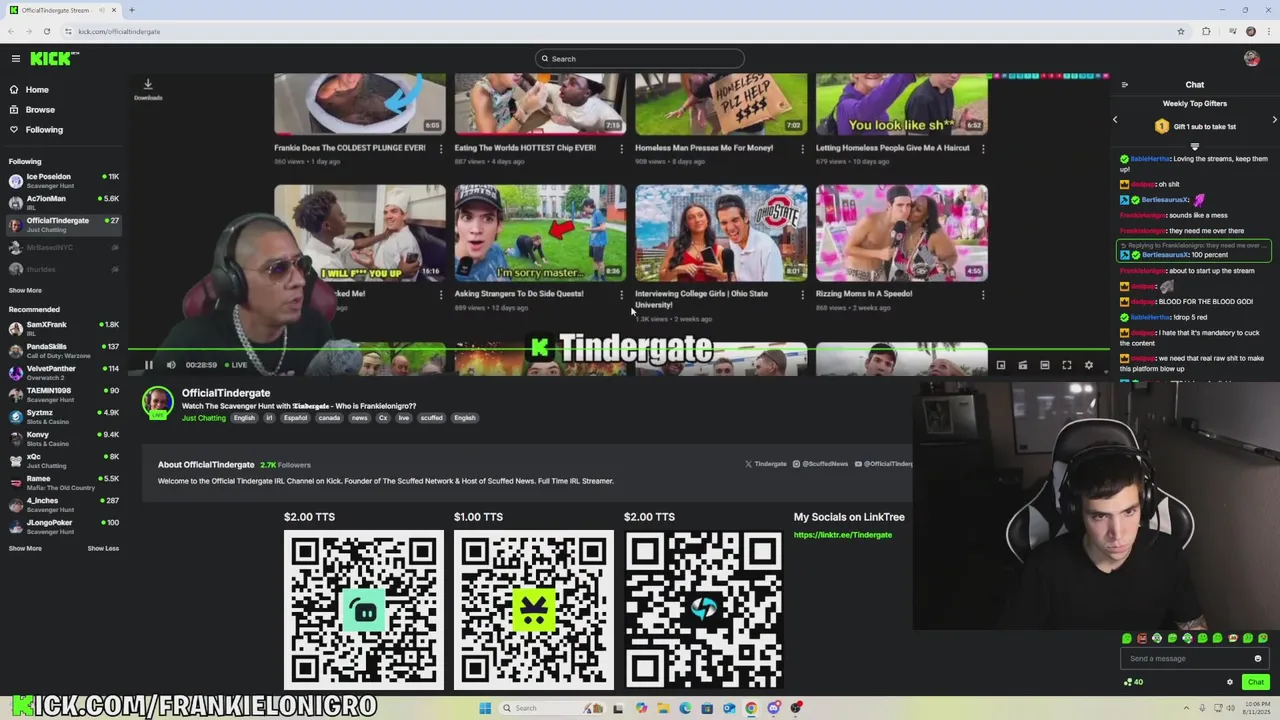Open Browse in sidebar
This screenshot has width=1280, height=720.
click(40, 110)
